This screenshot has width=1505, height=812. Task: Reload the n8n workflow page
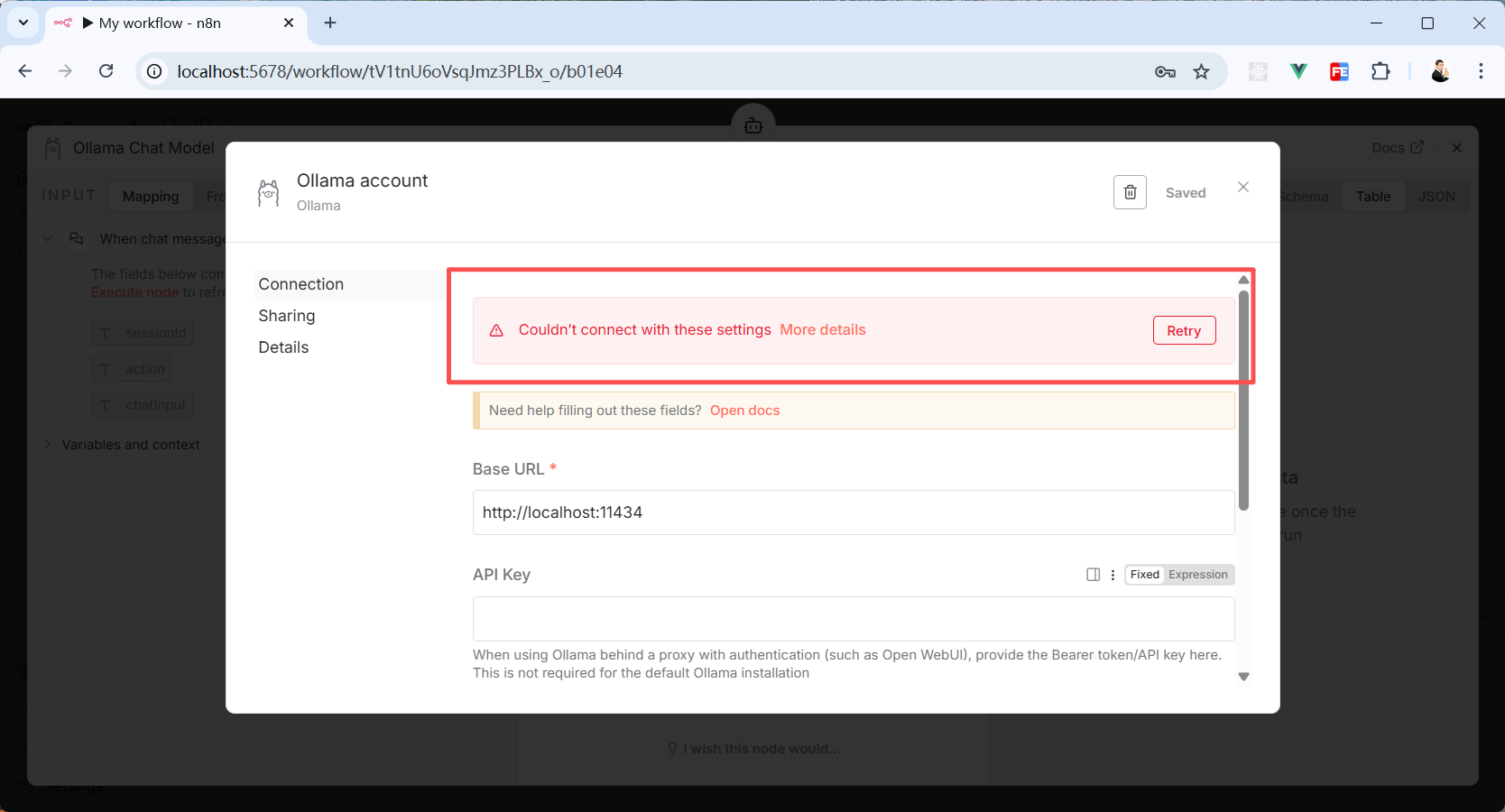click(106, 71)
